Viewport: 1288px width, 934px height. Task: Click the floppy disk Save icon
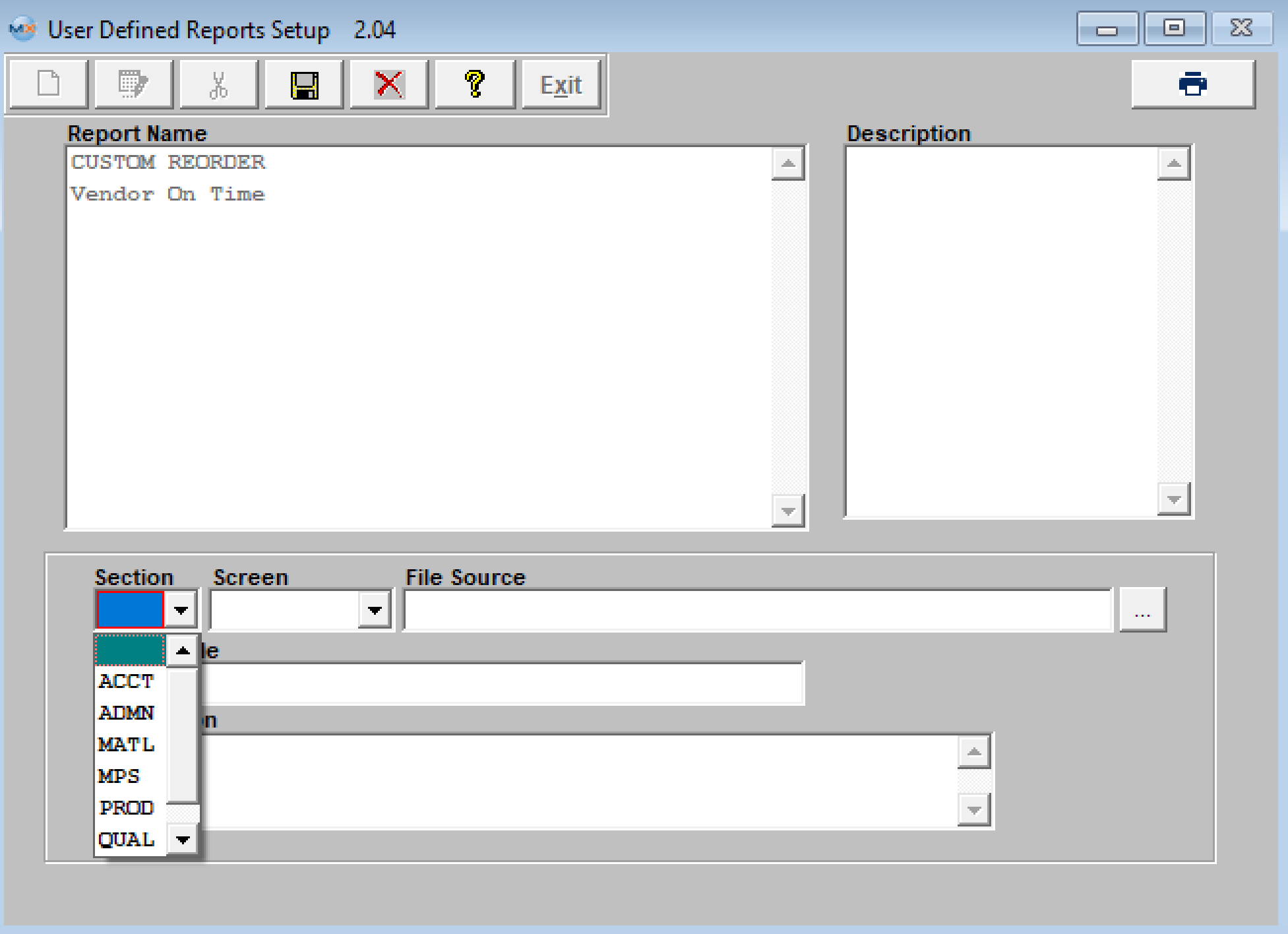pyautogui.click(x=304, y=84)
